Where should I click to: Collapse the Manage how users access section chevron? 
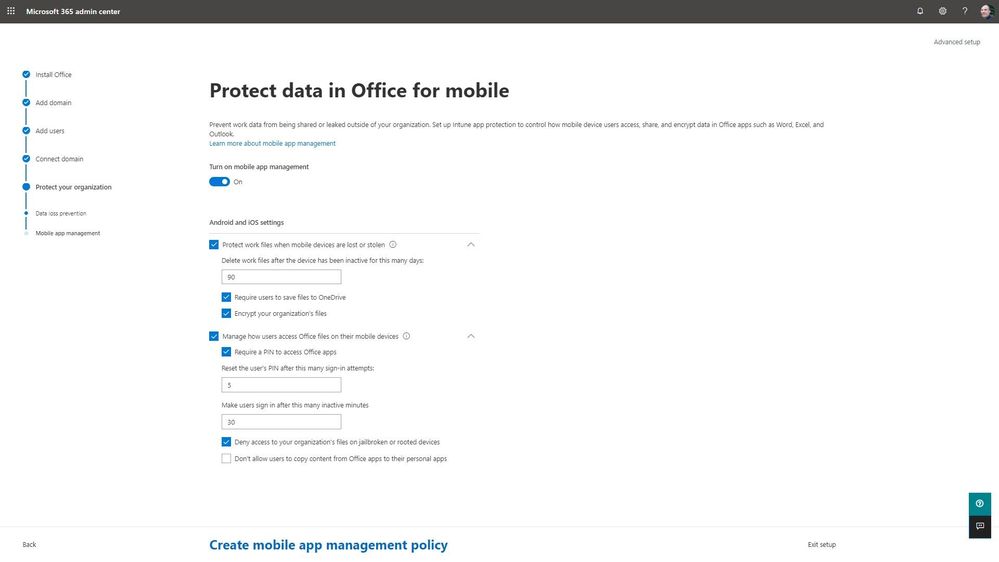point(471,337)
